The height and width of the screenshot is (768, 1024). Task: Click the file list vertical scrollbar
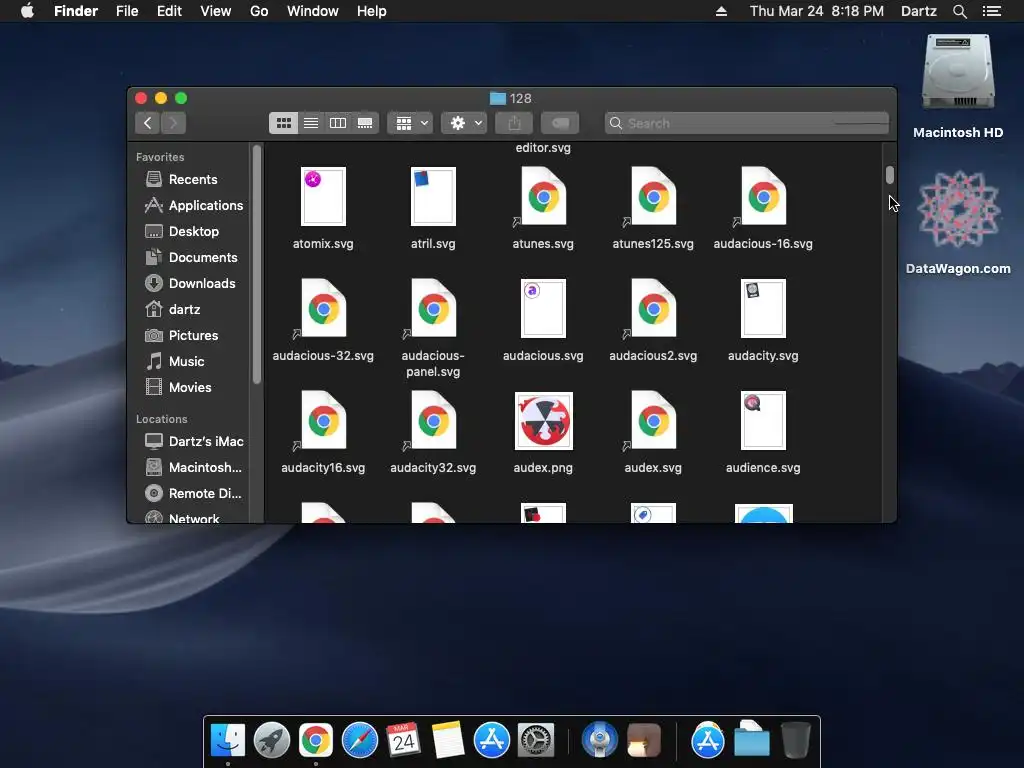pos(889,175)
